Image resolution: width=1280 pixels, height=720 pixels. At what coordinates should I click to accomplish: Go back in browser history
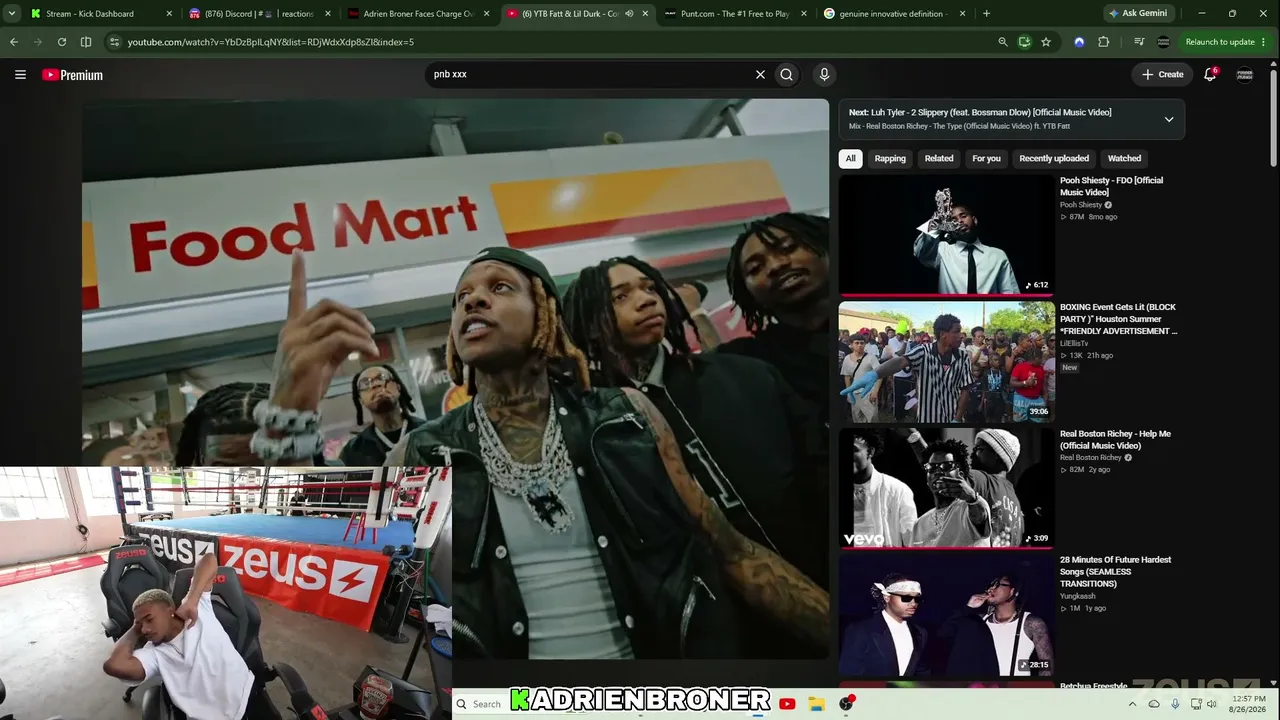pyautogui.click(x=14, y=42)
